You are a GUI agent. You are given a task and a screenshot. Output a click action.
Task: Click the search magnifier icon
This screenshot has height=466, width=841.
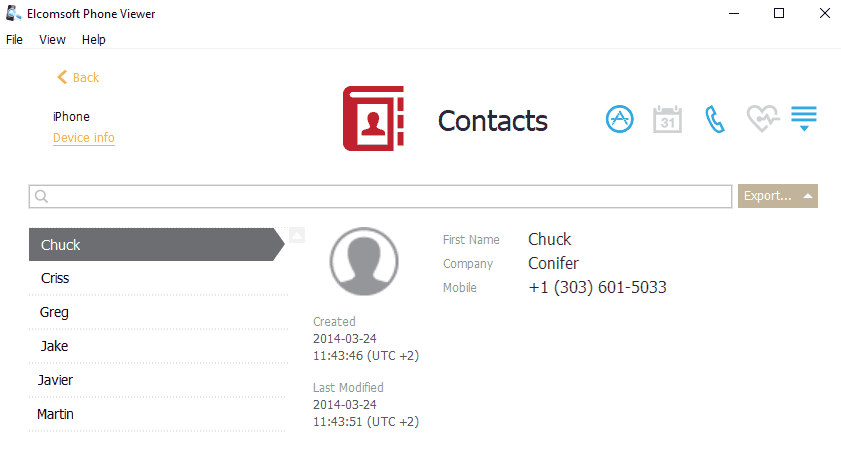point(42,197)
